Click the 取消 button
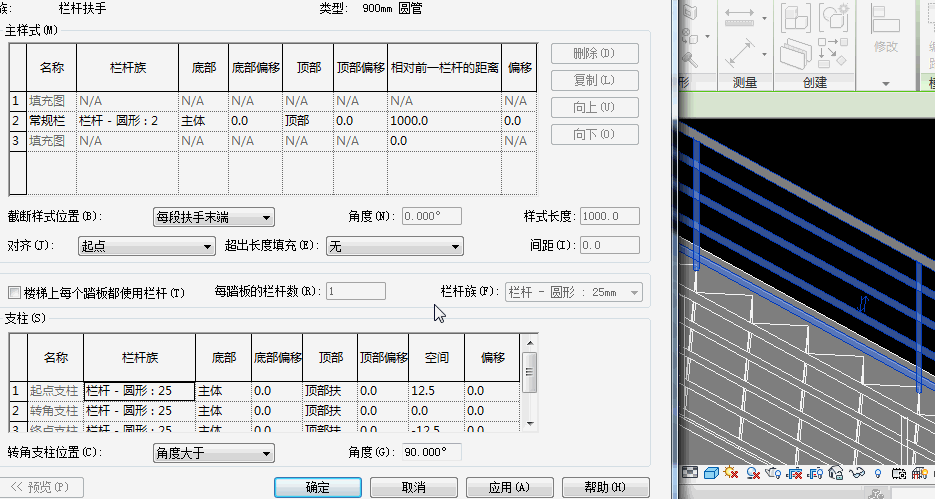The image size is (935, 499). [x=414, y=487]
